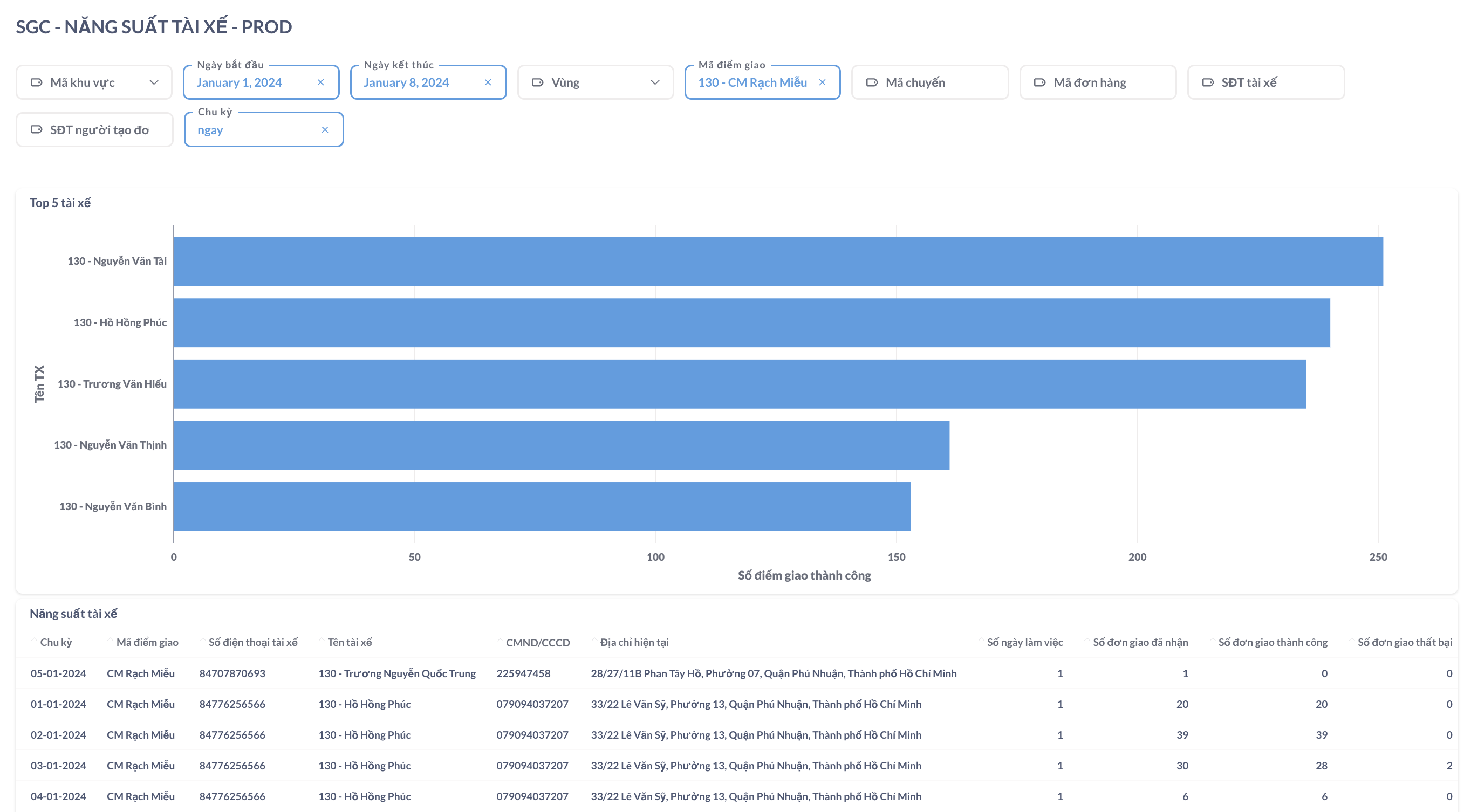
Task: Click the tag icon in Vùng filter
Action: click(538, 82)
